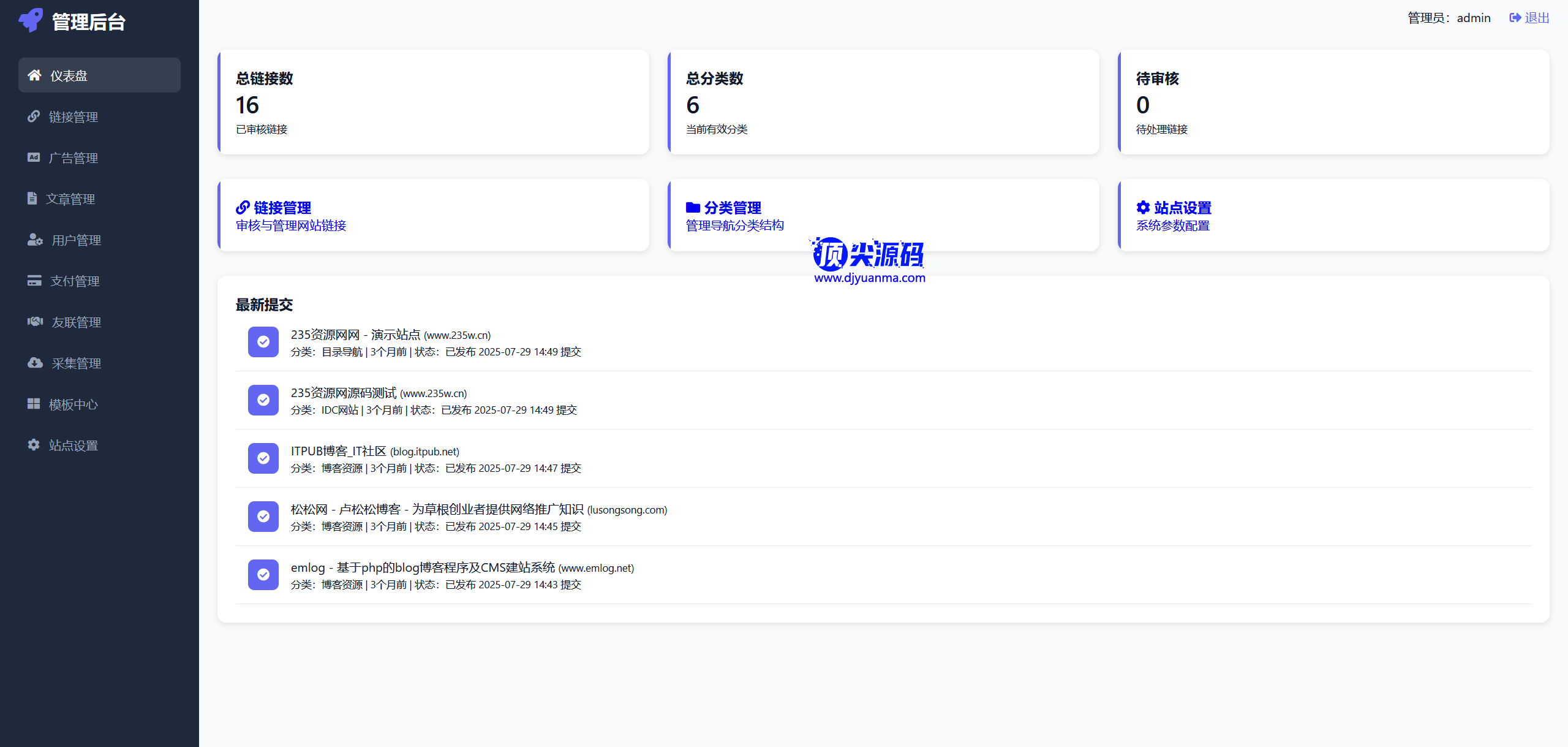Screen dimensions: 1568x747
Task: Click the user-gear icon for 用户管理
Action: 35,240
